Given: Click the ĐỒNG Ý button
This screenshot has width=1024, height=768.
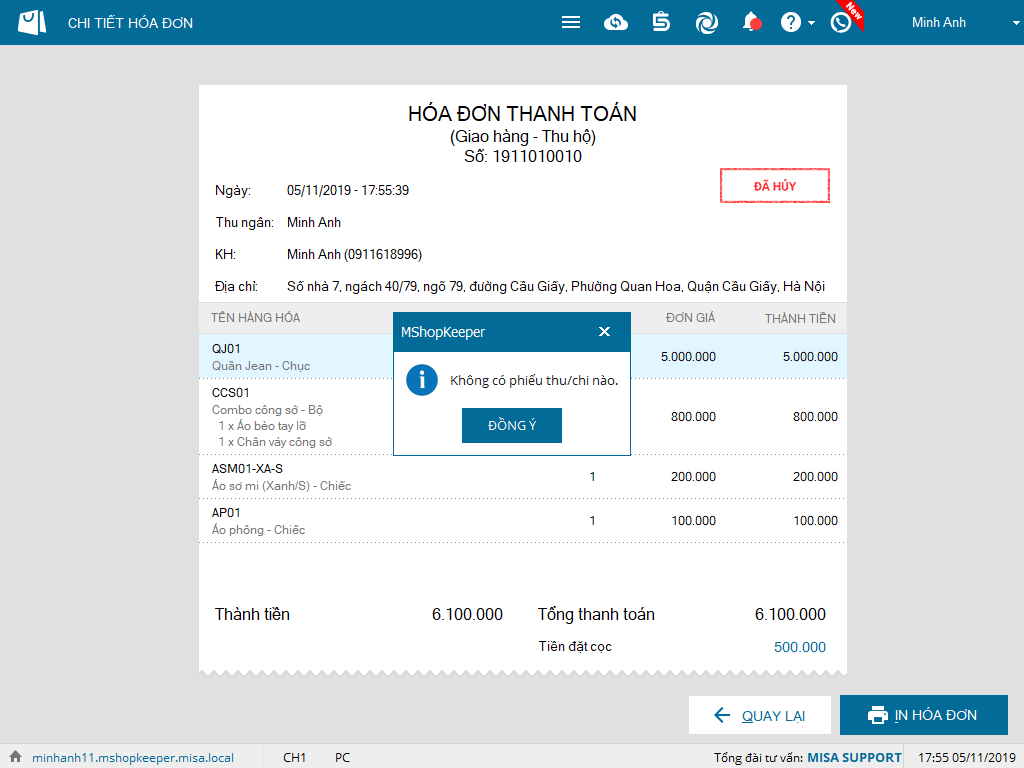Looking at the screenshot, I should pyautogui.click(x=511, y=425).
